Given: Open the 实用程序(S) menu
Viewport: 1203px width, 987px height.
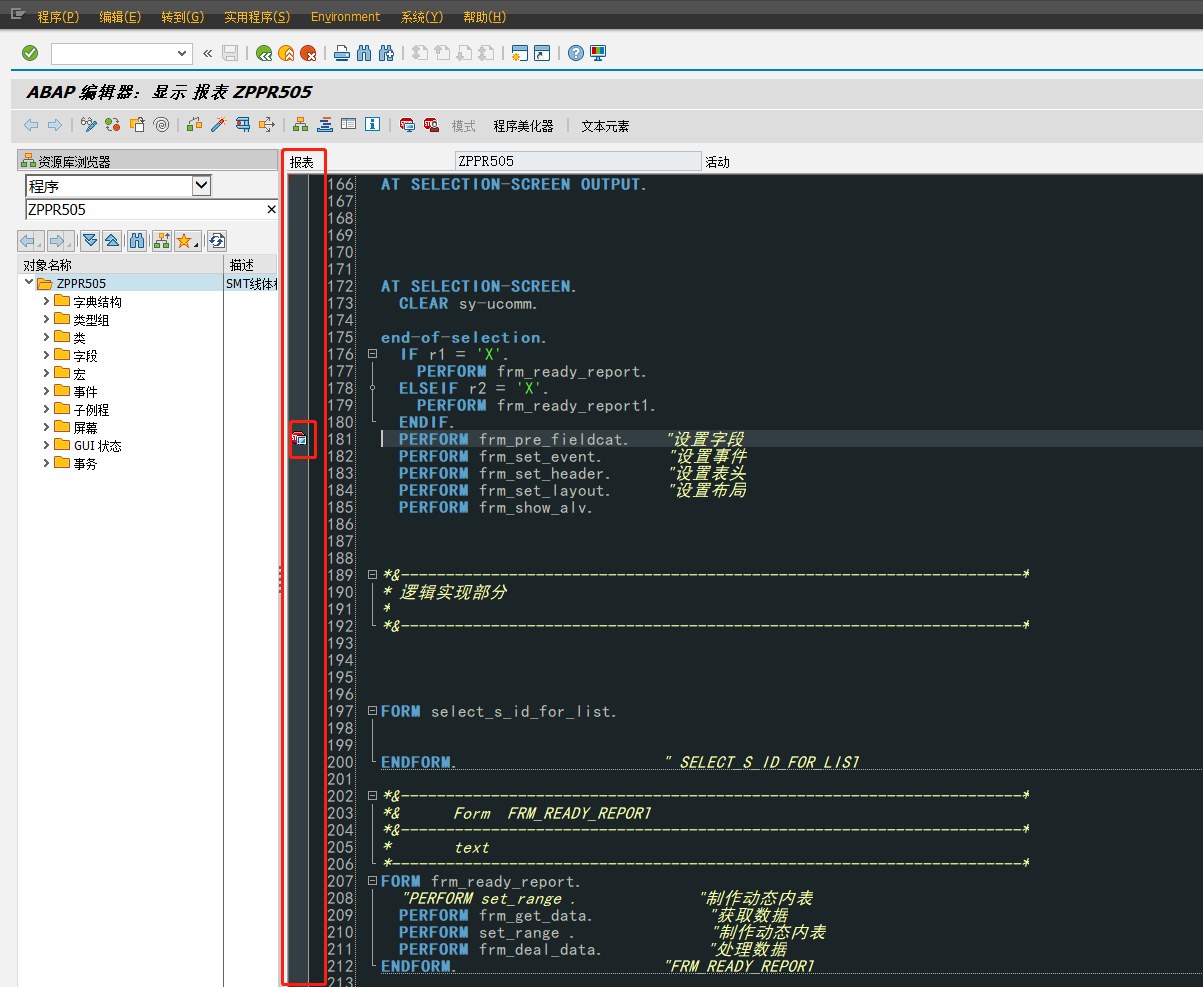Looking at the screenshot, I should pos(257,17).
